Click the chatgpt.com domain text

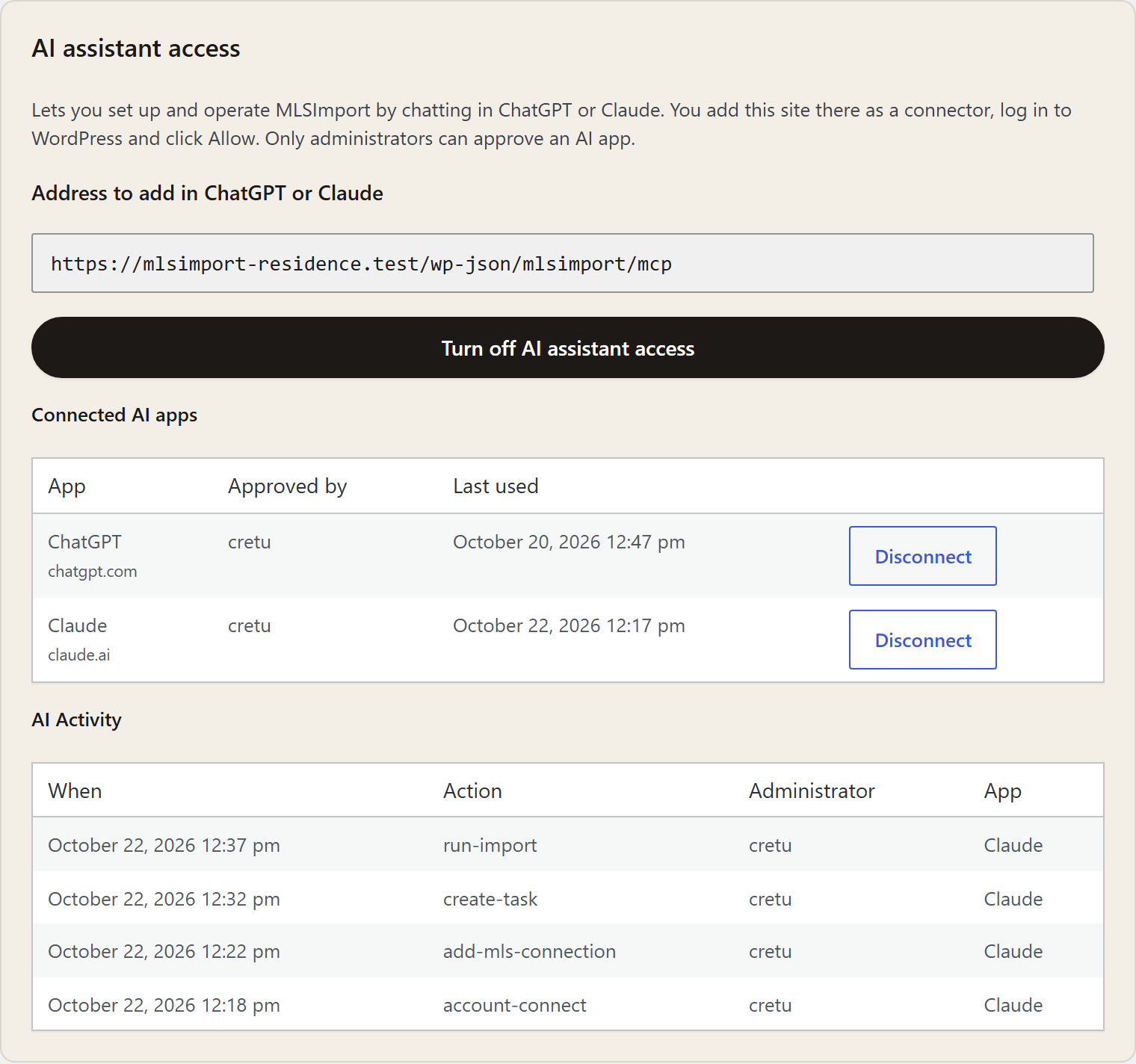(92, 572)
